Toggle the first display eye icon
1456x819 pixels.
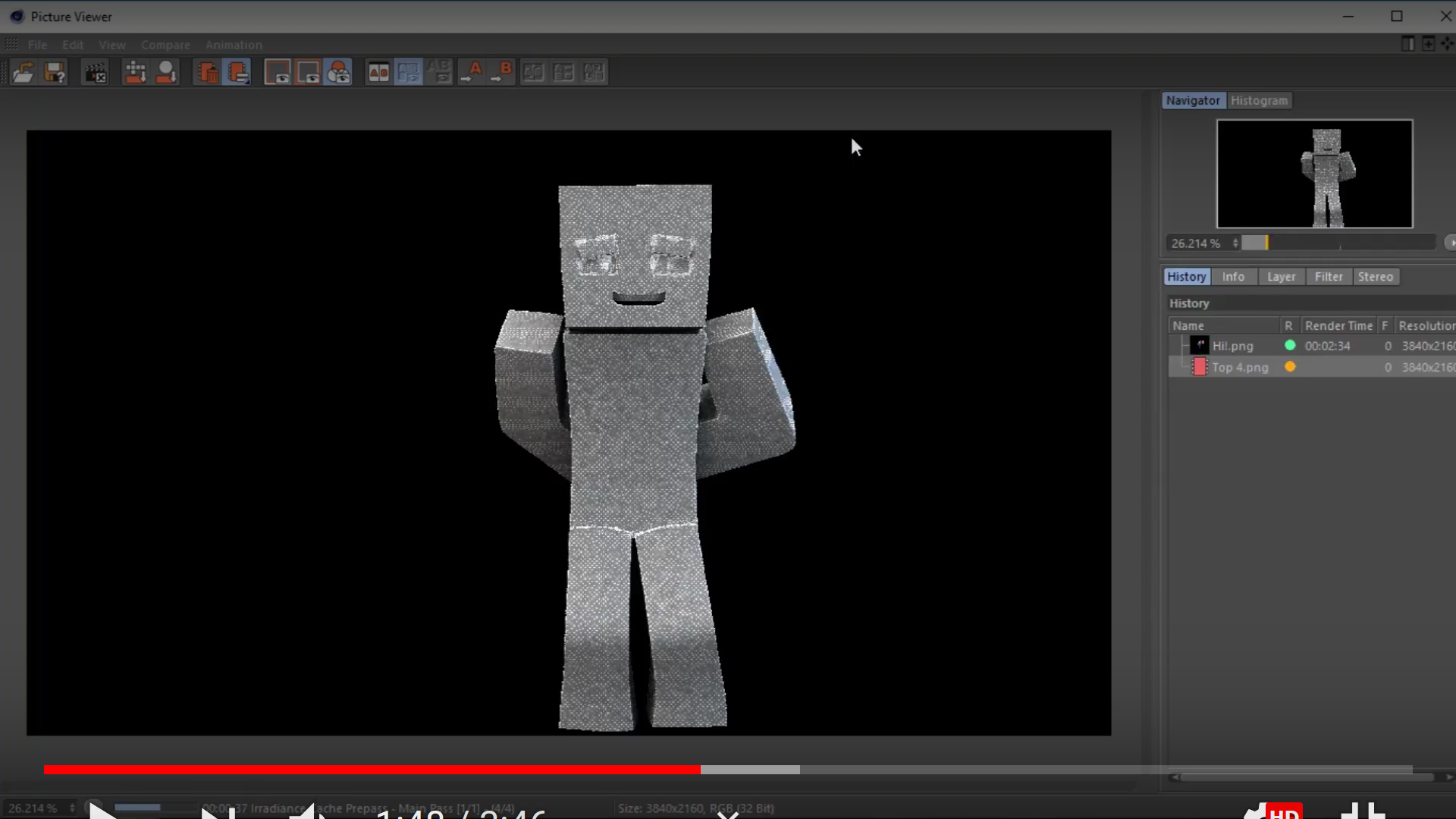tap(277, 72)
